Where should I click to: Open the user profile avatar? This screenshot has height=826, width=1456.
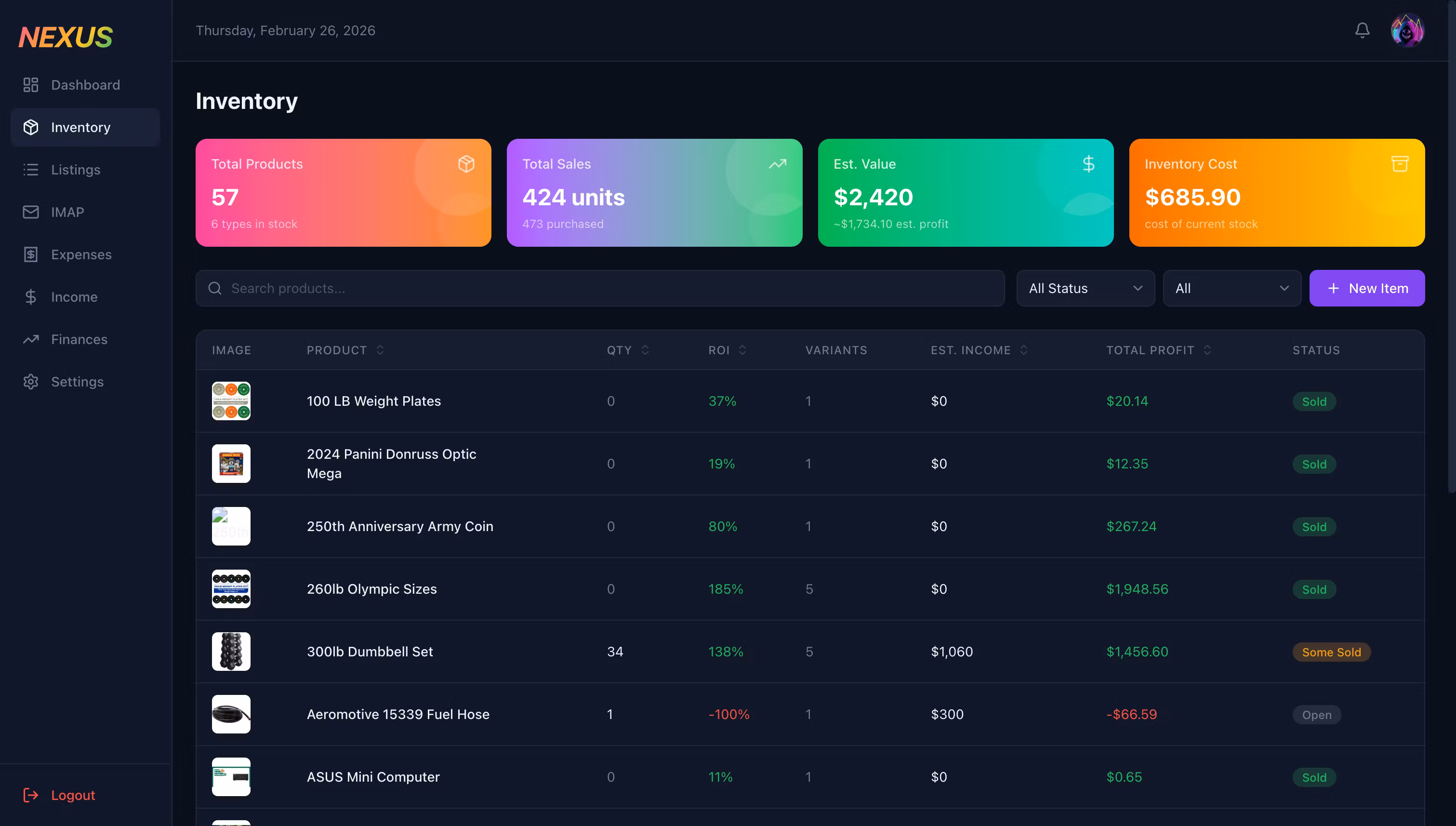tap(1407, 31)
